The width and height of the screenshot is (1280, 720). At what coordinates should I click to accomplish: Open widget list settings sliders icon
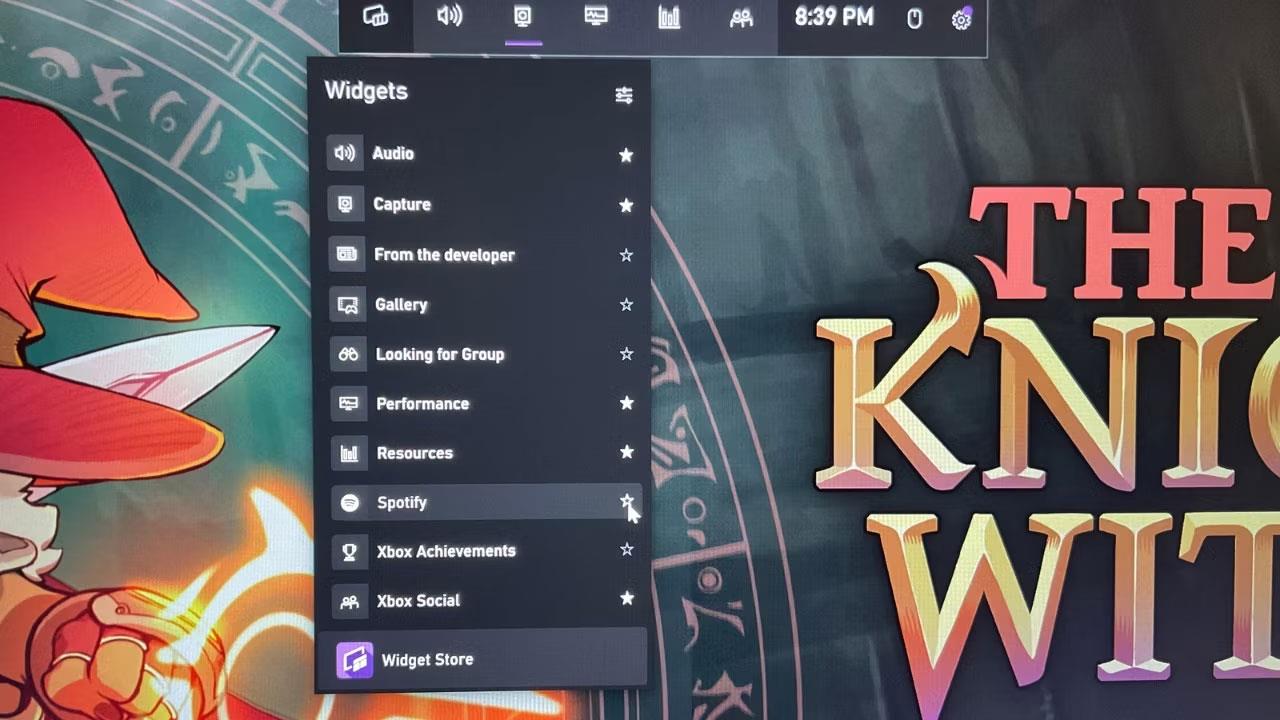click(624, 95)
